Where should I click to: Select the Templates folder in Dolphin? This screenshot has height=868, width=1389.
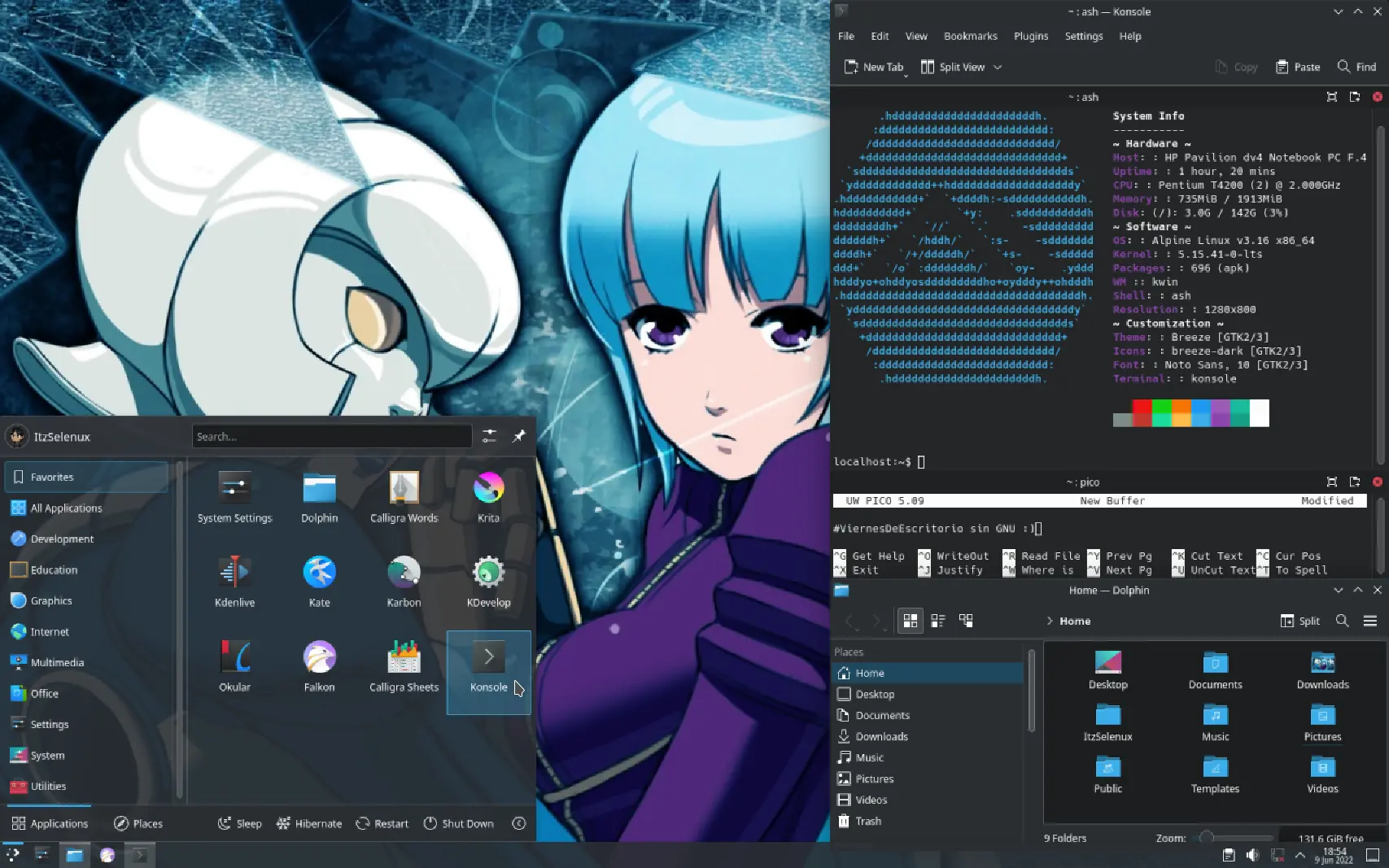pos(1215,775)
